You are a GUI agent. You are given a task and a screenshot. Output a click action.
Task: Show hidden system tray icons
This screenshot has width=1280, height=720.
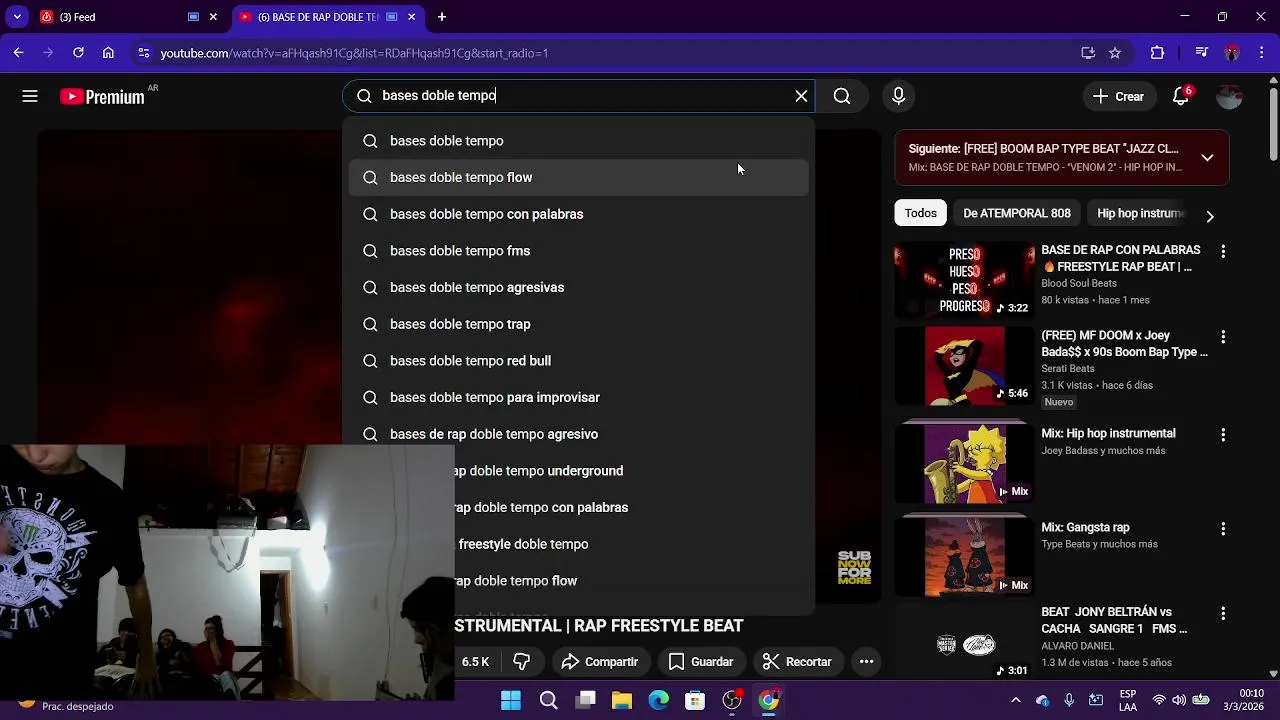pos(1016,700)
